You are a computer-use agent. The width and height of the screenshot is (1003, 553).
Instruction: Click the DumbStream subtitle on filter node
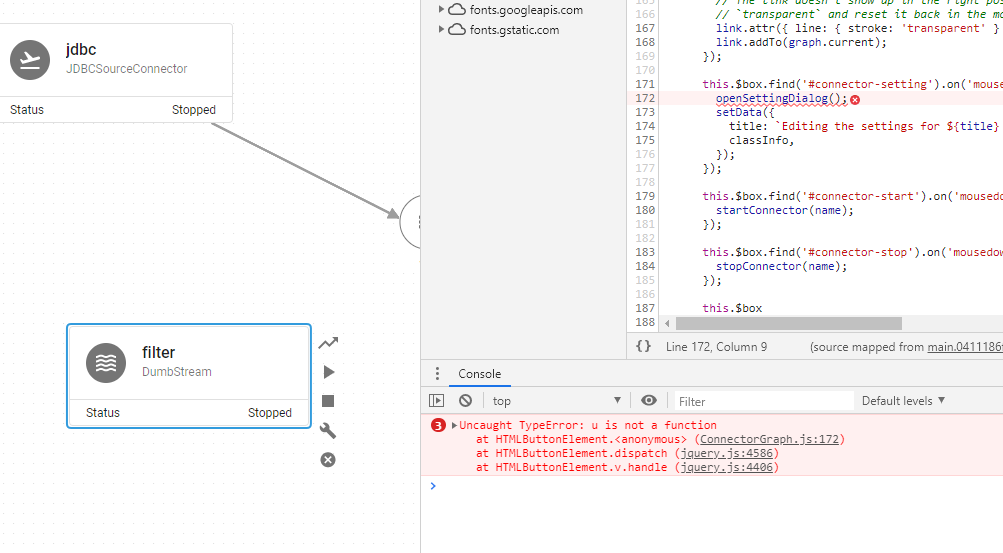[177, 371]
